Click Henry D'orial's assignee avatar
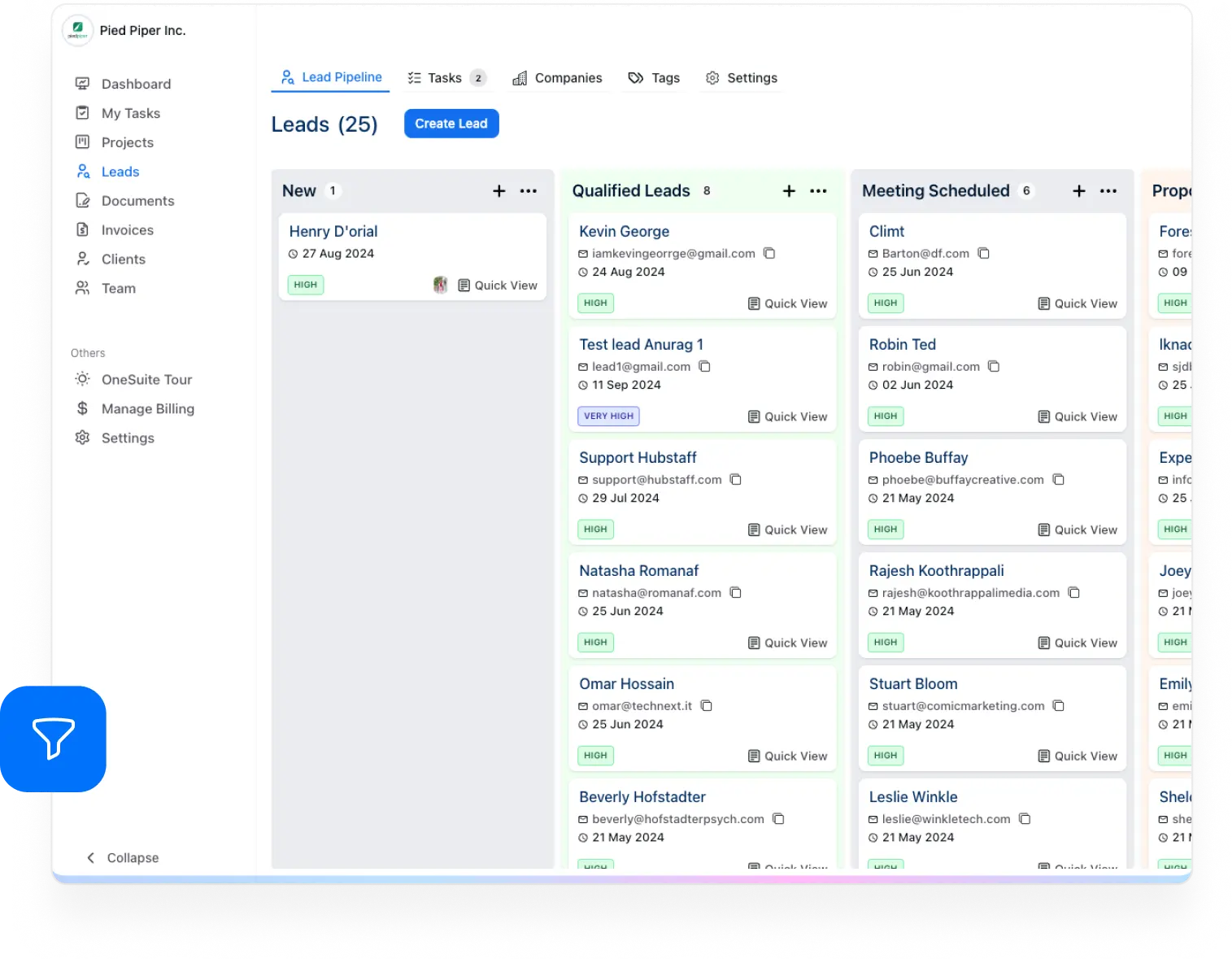Image resolution: width=1232 pixels, height=959 pixels. [440, 285]
